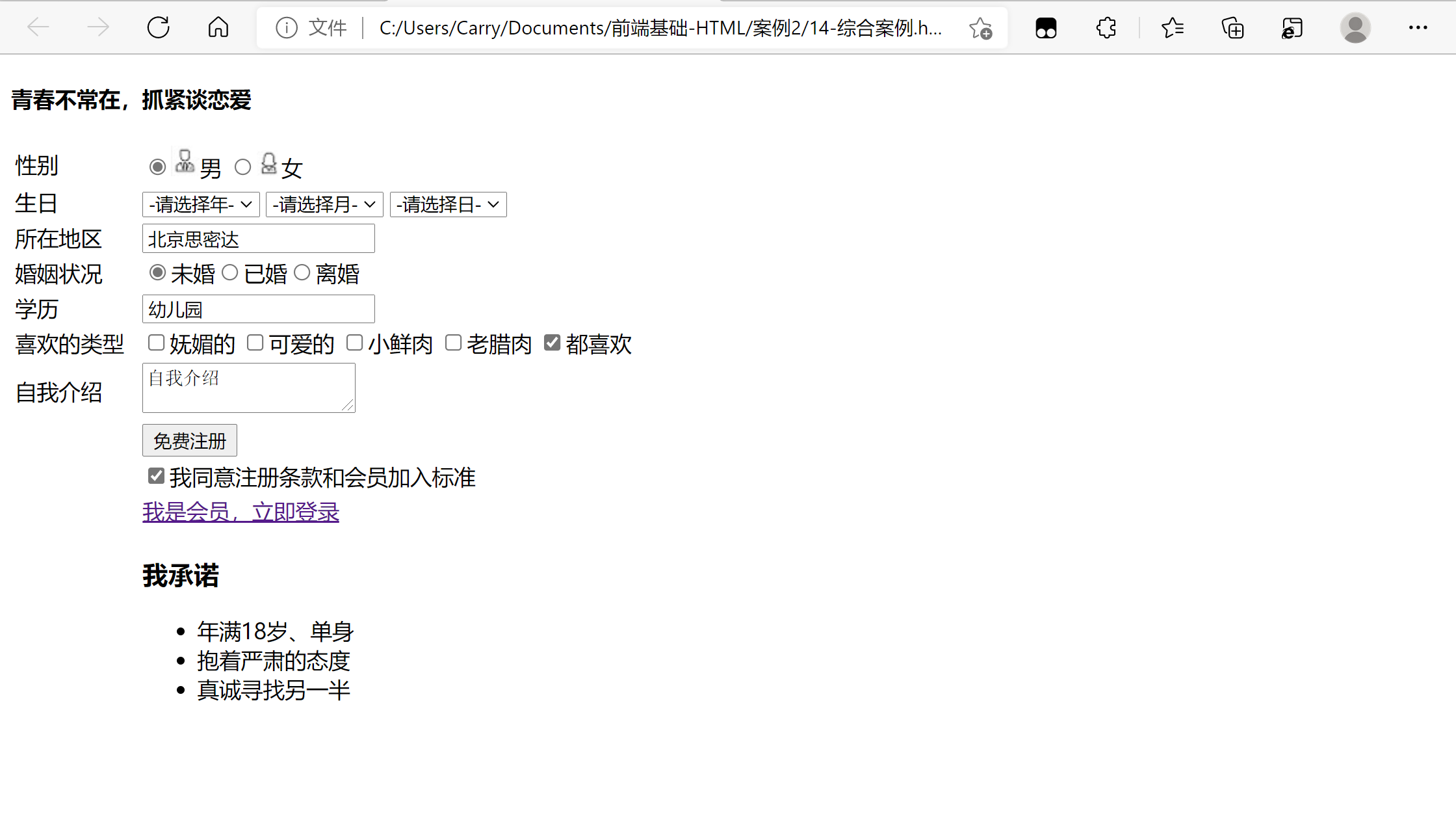The image size is (1456, 820).
Task: Open the 我是会员，立即登录 link
Action: [x=240, y=512]
